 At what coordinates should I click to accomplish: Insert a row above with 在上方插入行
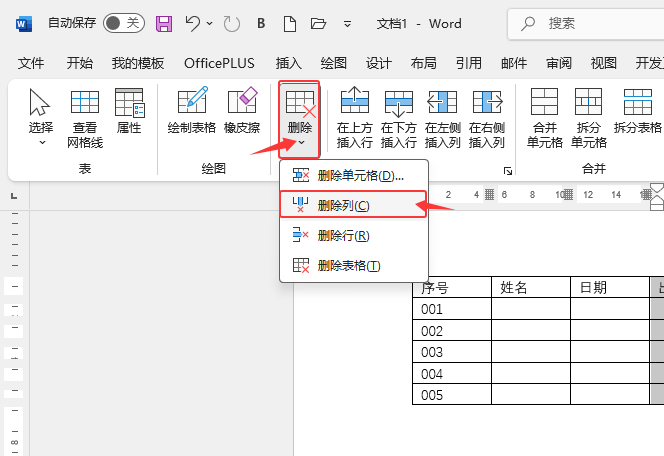tap(354, 119)
